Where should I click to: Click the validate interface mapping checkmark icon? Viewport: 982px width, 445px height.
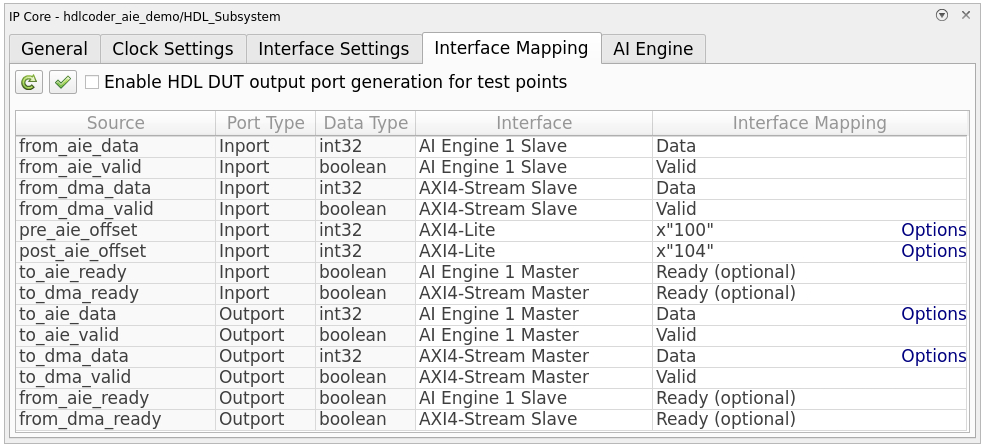[63, 82]
